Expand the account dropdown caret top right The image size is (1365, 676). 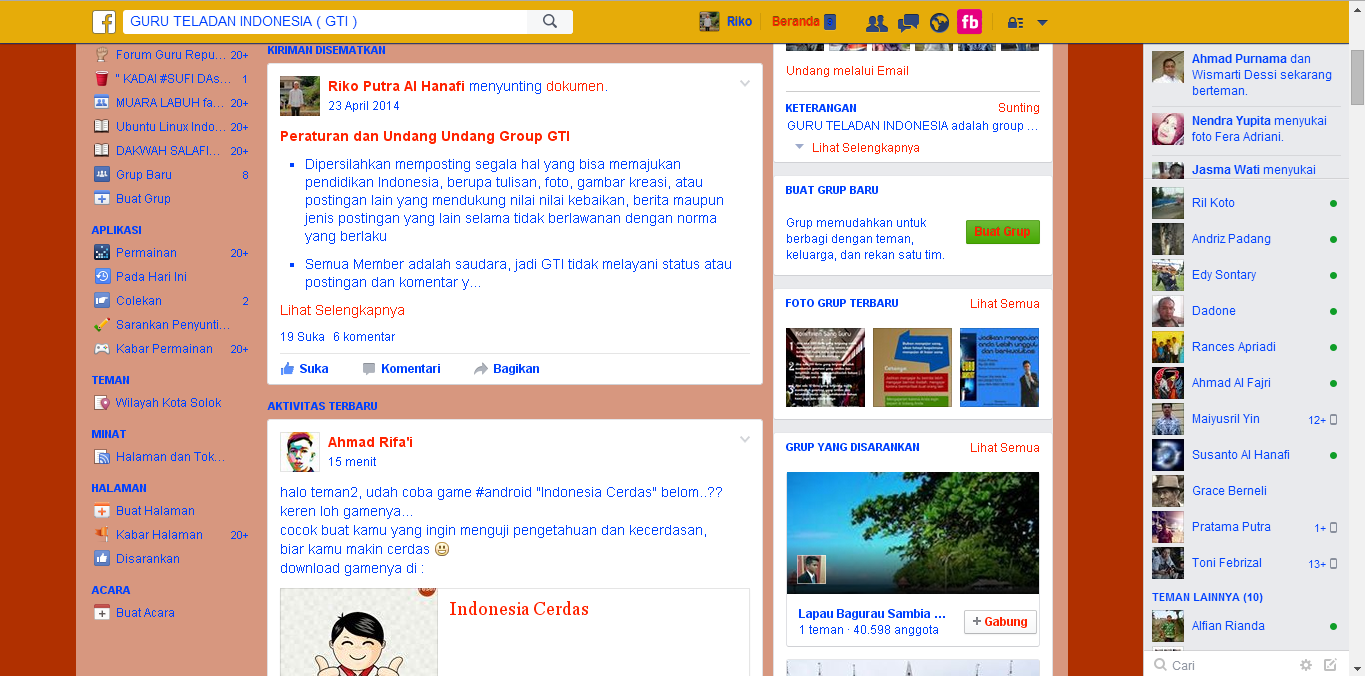1041,21
